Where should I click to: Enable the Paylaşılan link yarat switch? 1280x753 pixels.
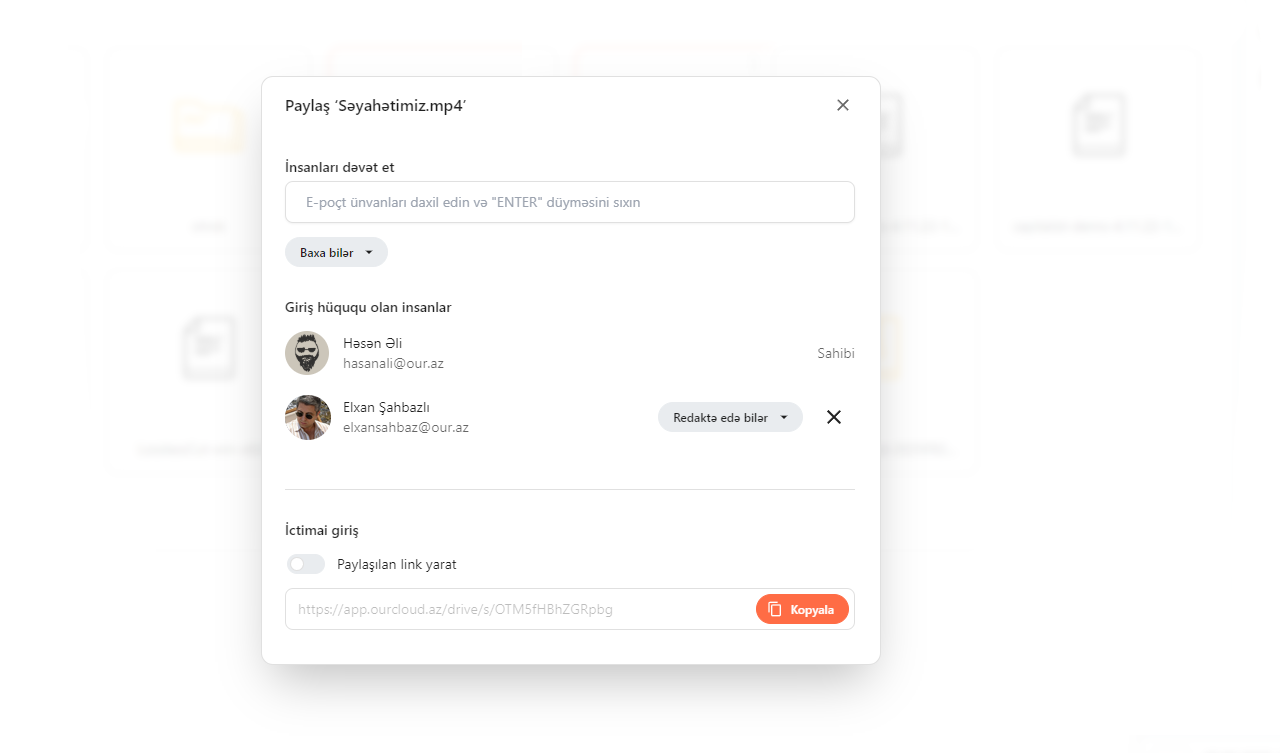tap(306, 564)
